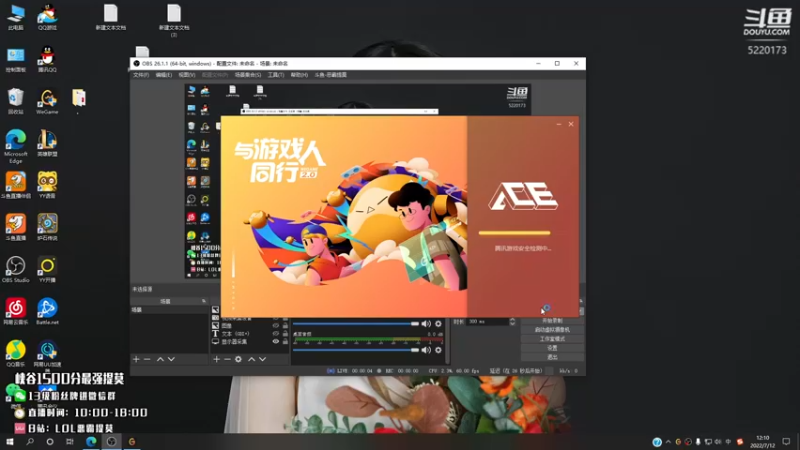Mute the upper audio mixer channel
800x450 pixels.
click(x=426, y=323)
